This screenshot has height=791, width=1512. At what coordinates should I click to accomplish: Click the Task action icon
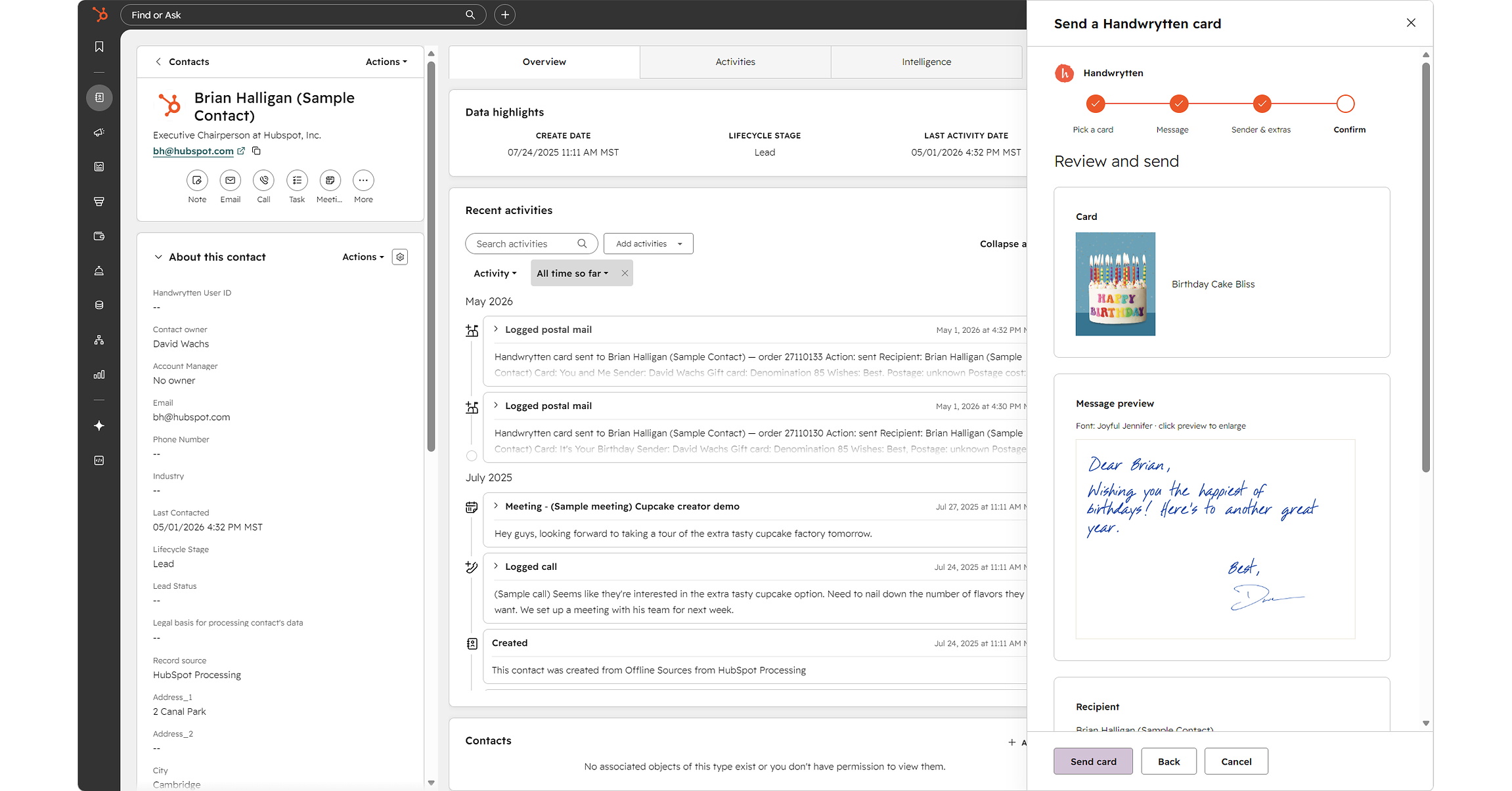[297, 180]
